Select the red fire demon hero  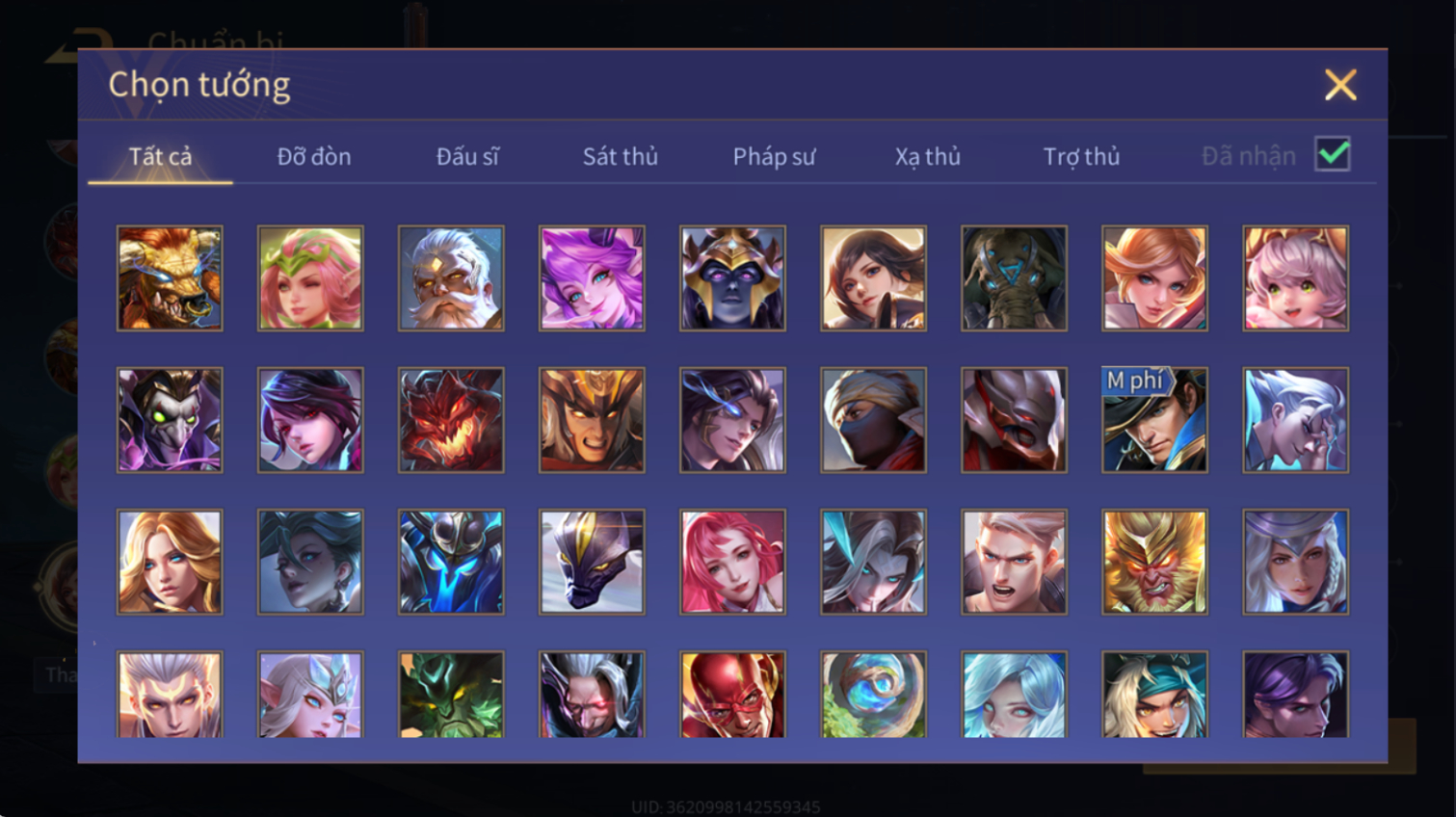[451, 420]
